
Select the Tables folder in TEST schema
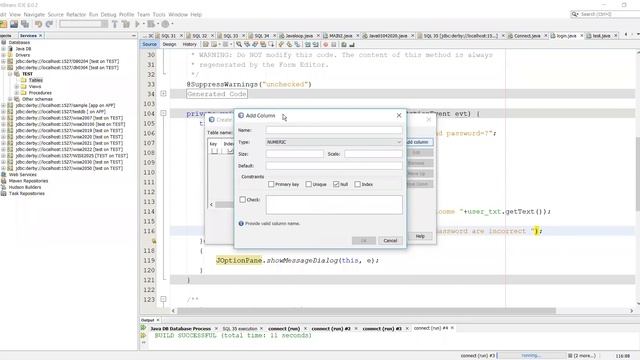tap(36, 80)
